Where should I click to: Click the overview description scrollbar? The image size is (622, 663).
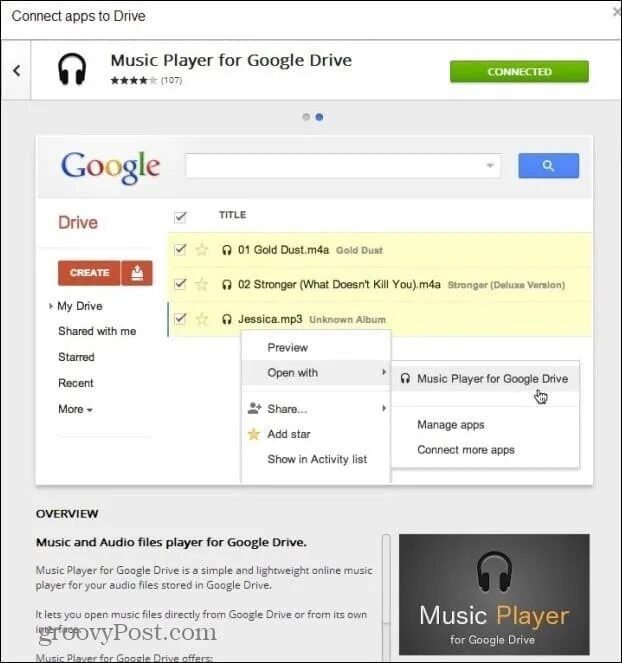(x=386, y=596)
